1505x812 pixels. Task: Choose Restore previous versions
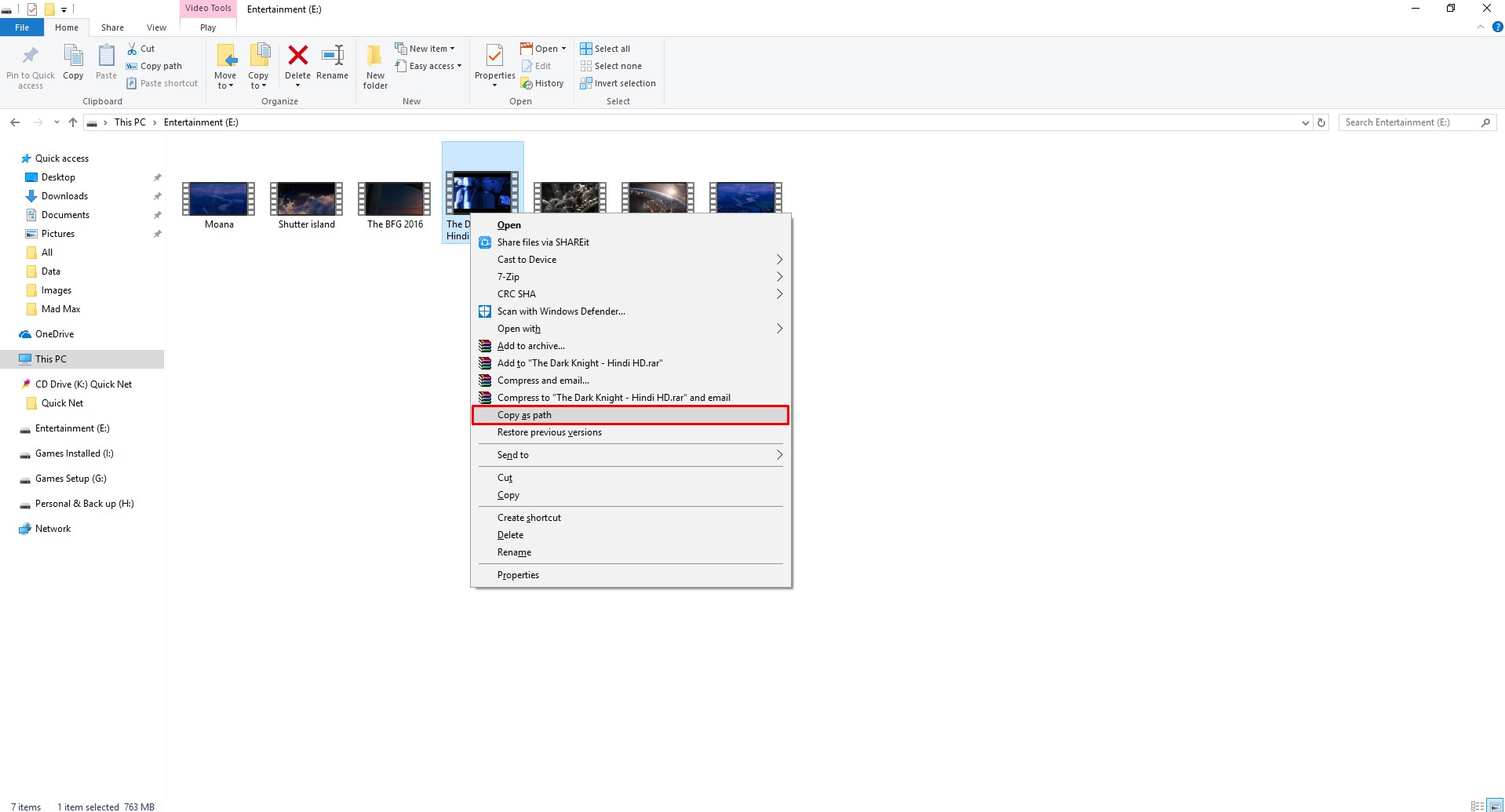click(630, 432)
